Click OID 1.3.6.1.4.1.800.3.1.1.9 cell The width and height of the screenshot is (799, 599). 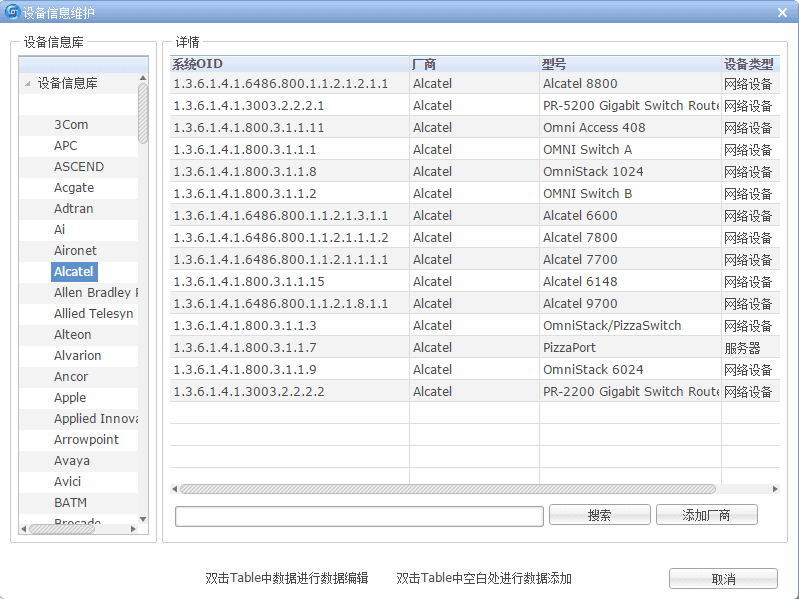coord(289,369)
